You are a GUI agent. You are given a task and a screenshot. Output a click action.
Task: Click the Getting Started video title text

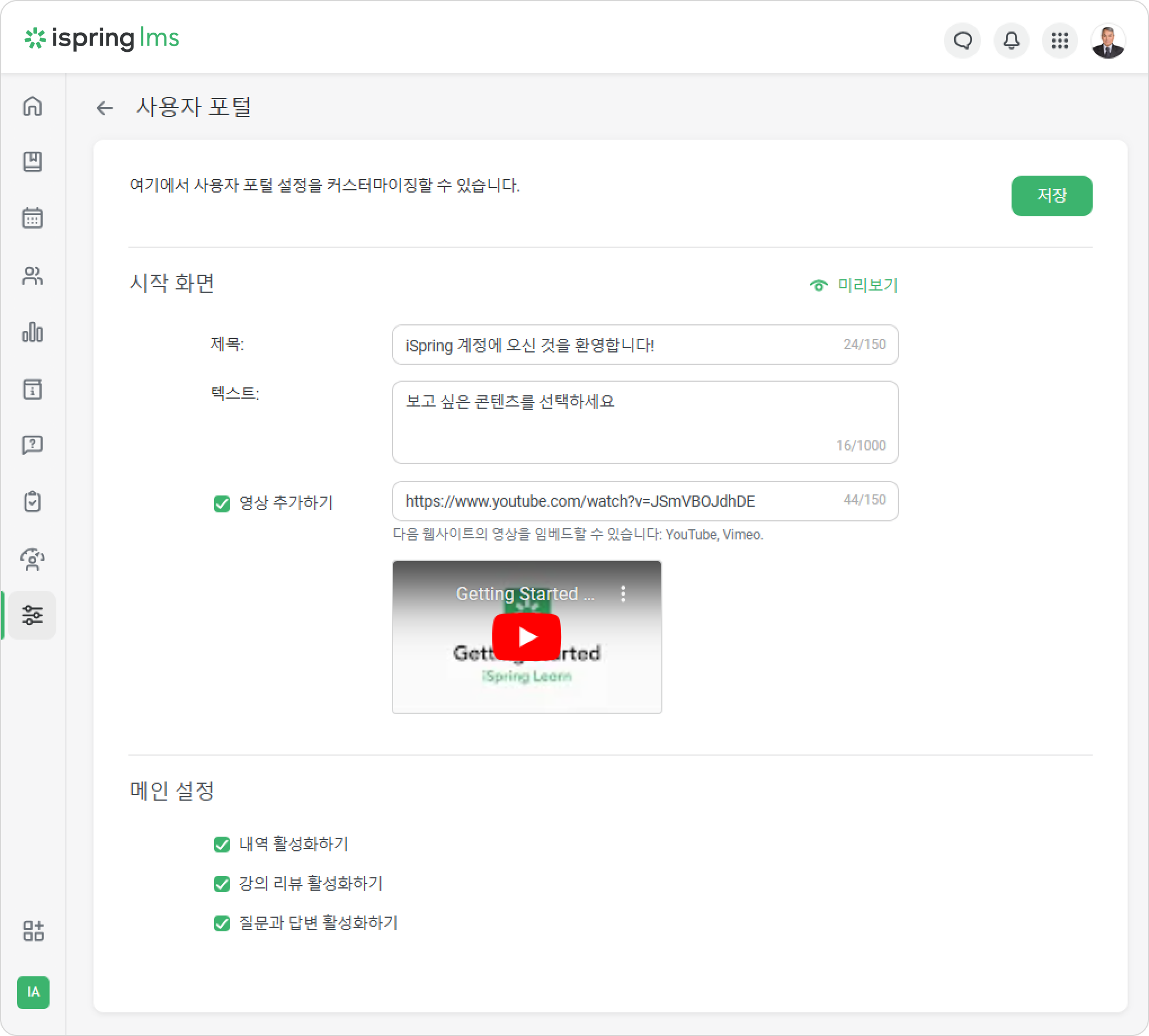(525, 593)
